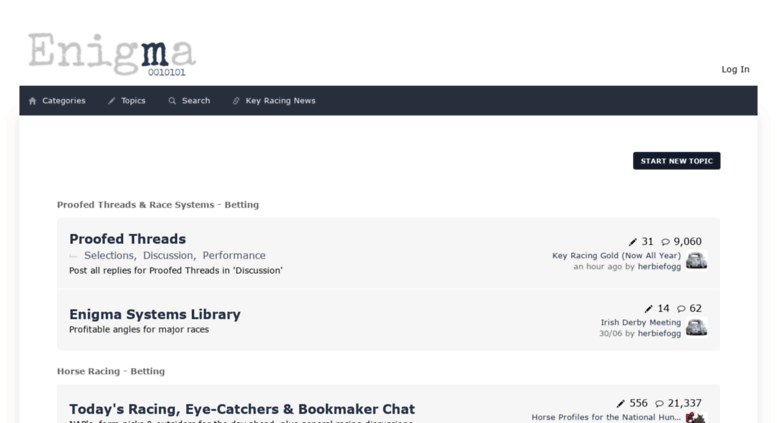This screenshot has width=777, height=423.
Task: Click the 'Proofed Threads & Race Systems - Betting' heading
Action: pos(158,205)
